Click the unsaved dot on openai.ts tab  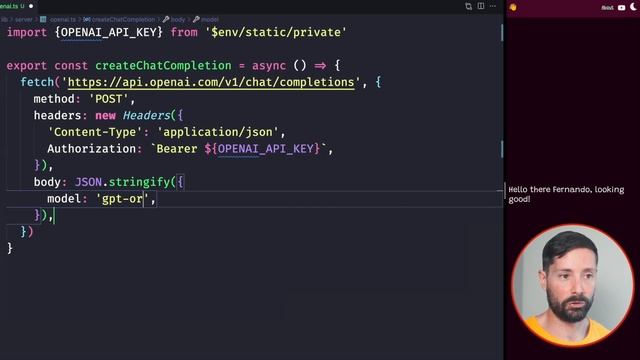(x=31, y=6)
